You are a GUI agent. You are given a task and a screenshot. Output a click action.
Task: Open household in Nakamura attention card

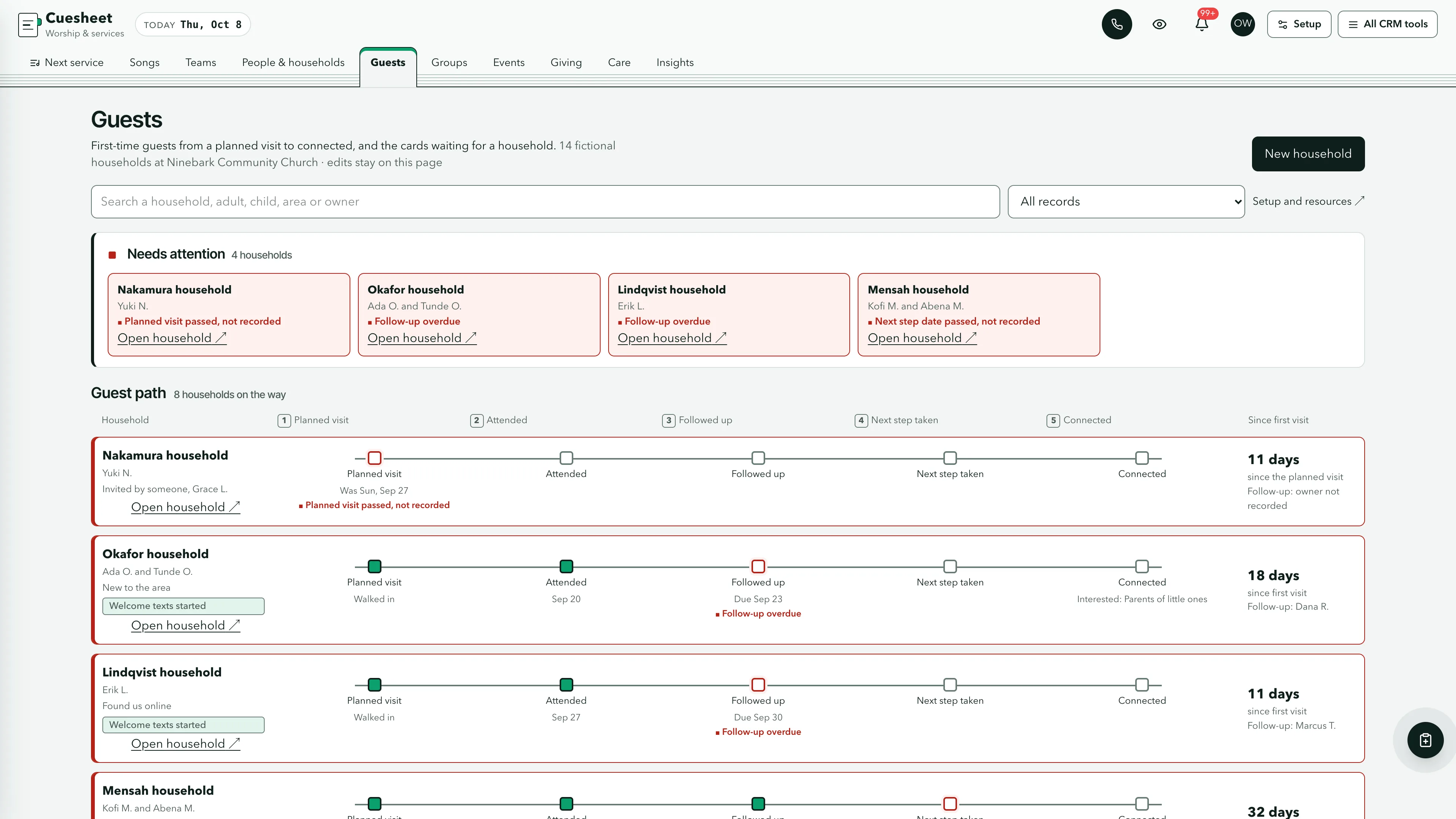[172, 338]
